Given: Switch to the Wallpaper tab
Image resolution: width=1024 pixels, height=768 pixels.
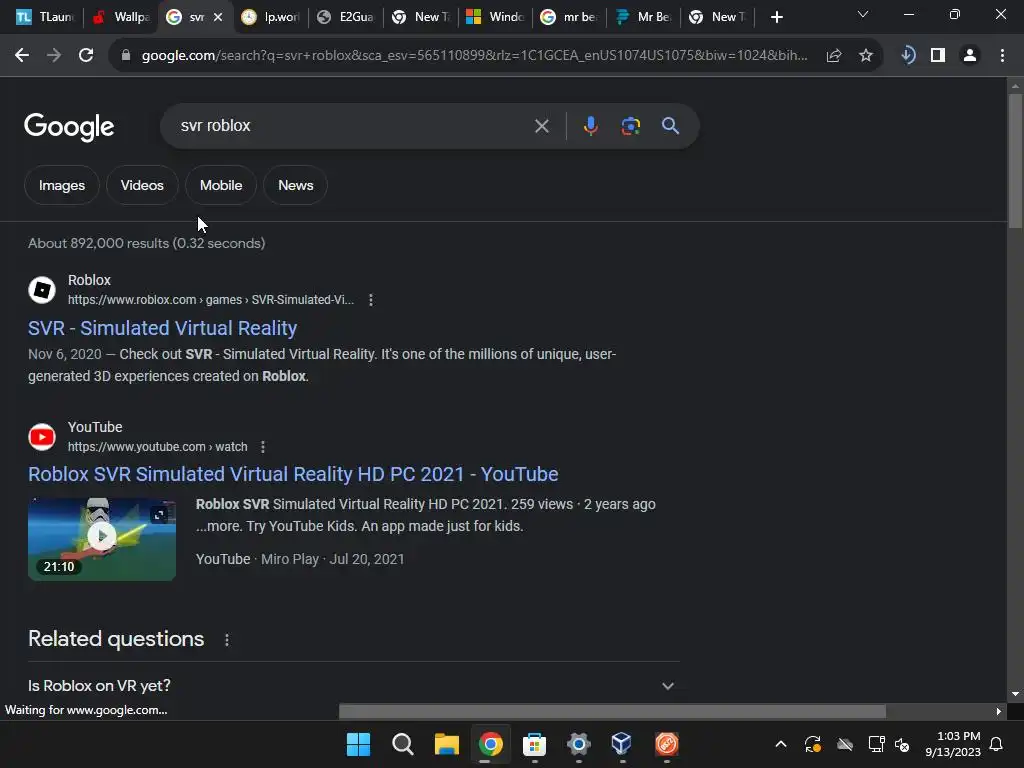Looking at the screenshot, I should point(121,18).
